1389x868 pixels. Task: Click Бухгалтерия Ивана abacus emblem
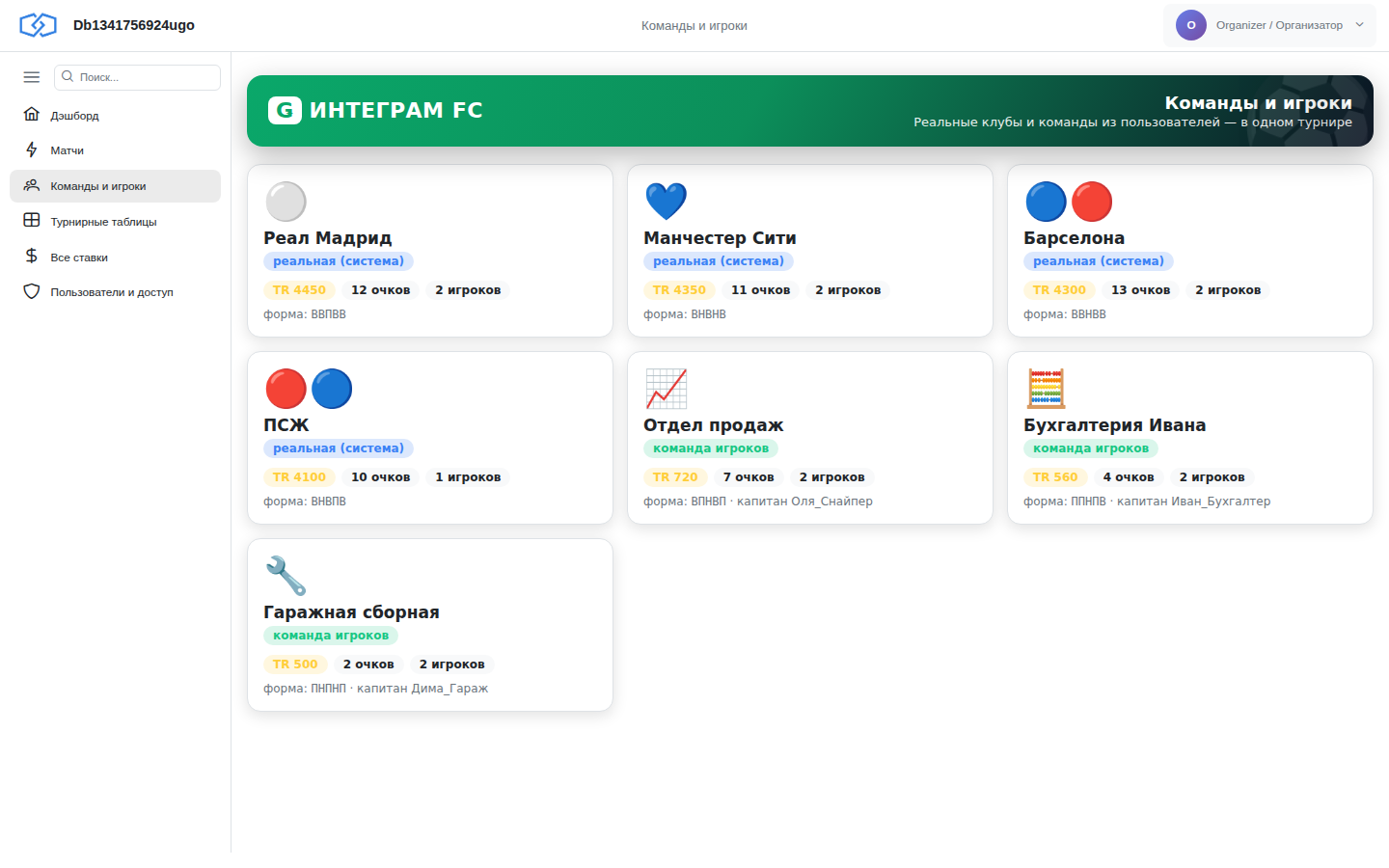1046,389
